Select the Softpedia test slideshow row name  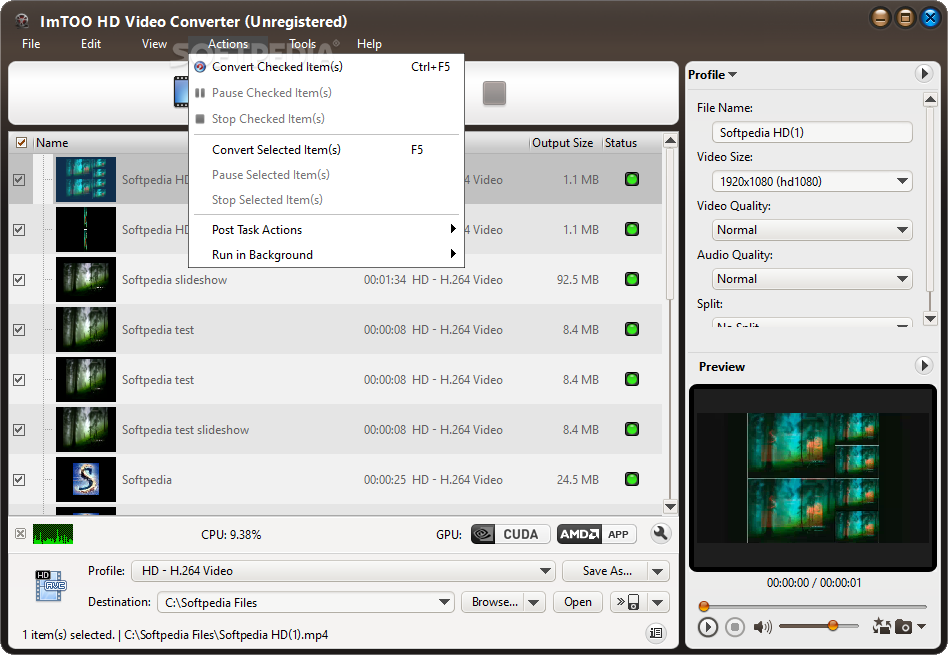tap(185, 430)
